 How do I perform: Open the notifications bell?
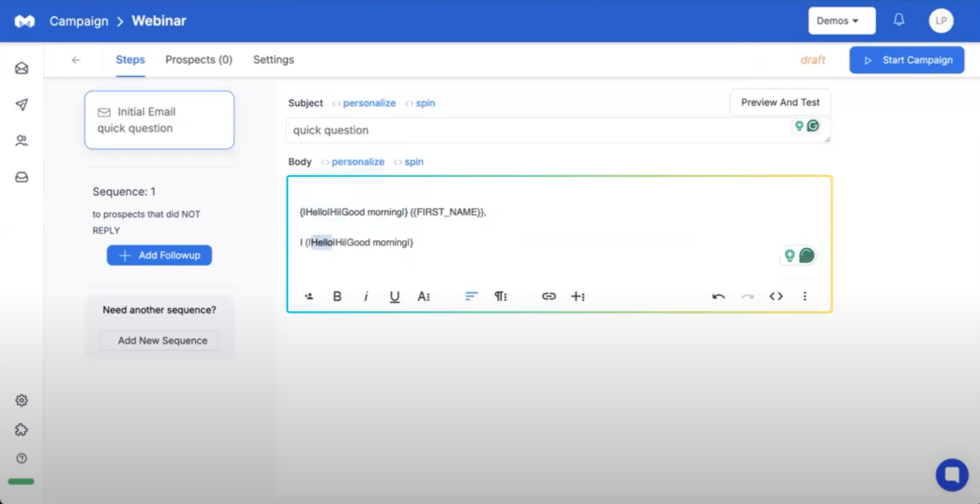click(x=899, y=20)
